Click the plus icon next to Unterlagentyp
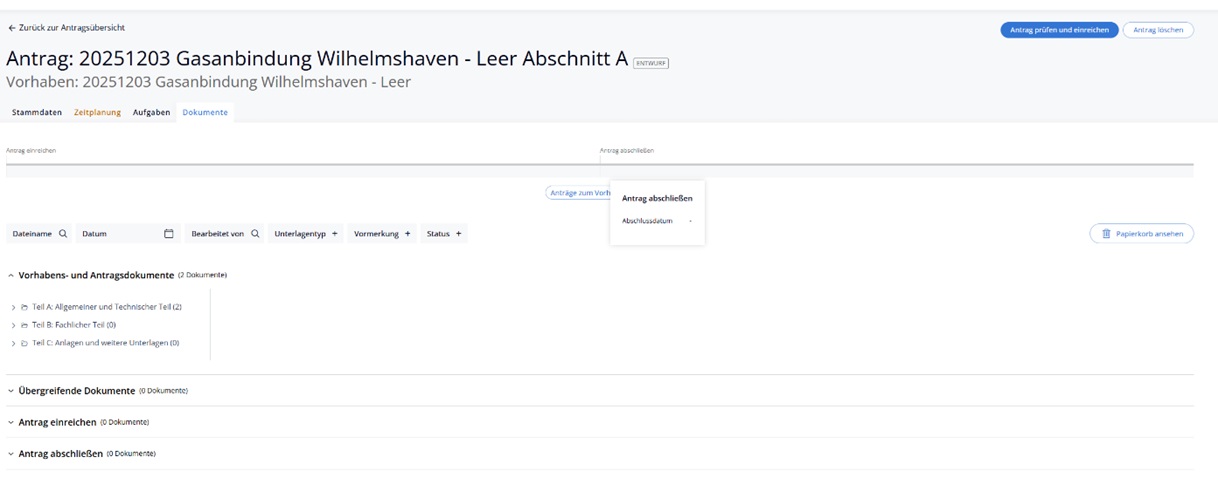1218x498 pixels. [334, 234]
